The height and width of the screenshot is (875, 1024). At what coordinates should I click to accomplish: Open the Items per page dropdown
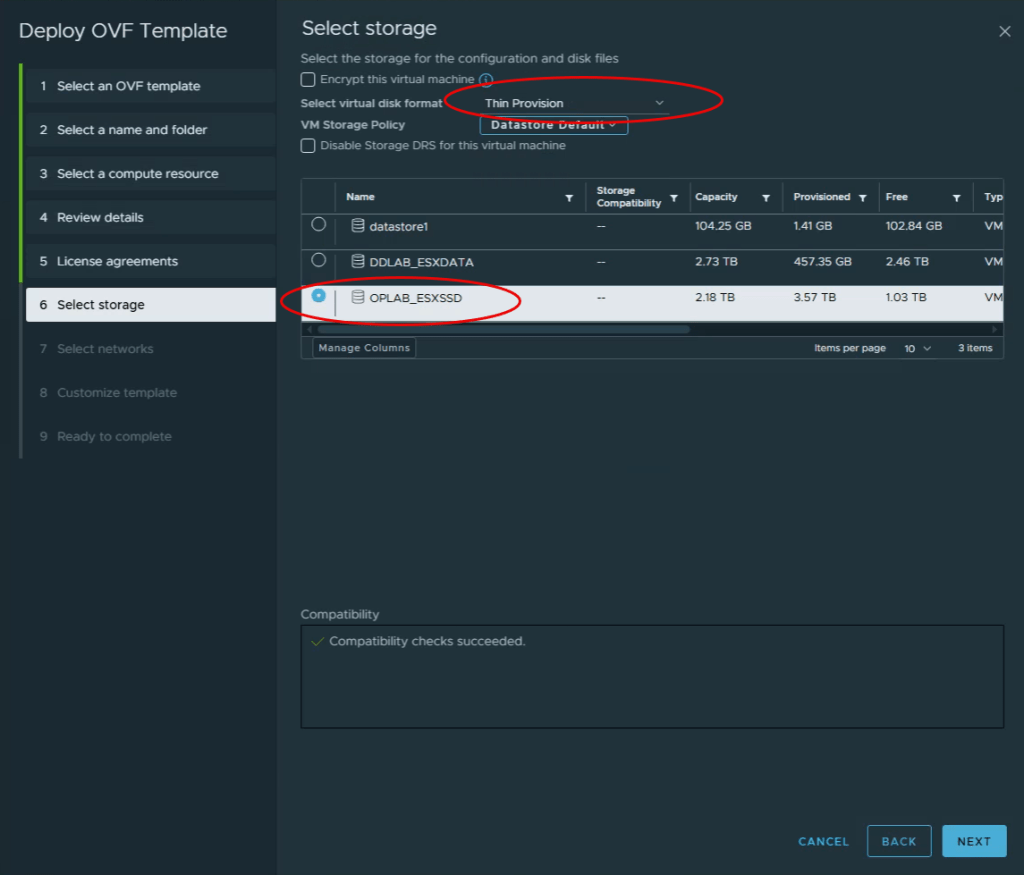point(917,348)
